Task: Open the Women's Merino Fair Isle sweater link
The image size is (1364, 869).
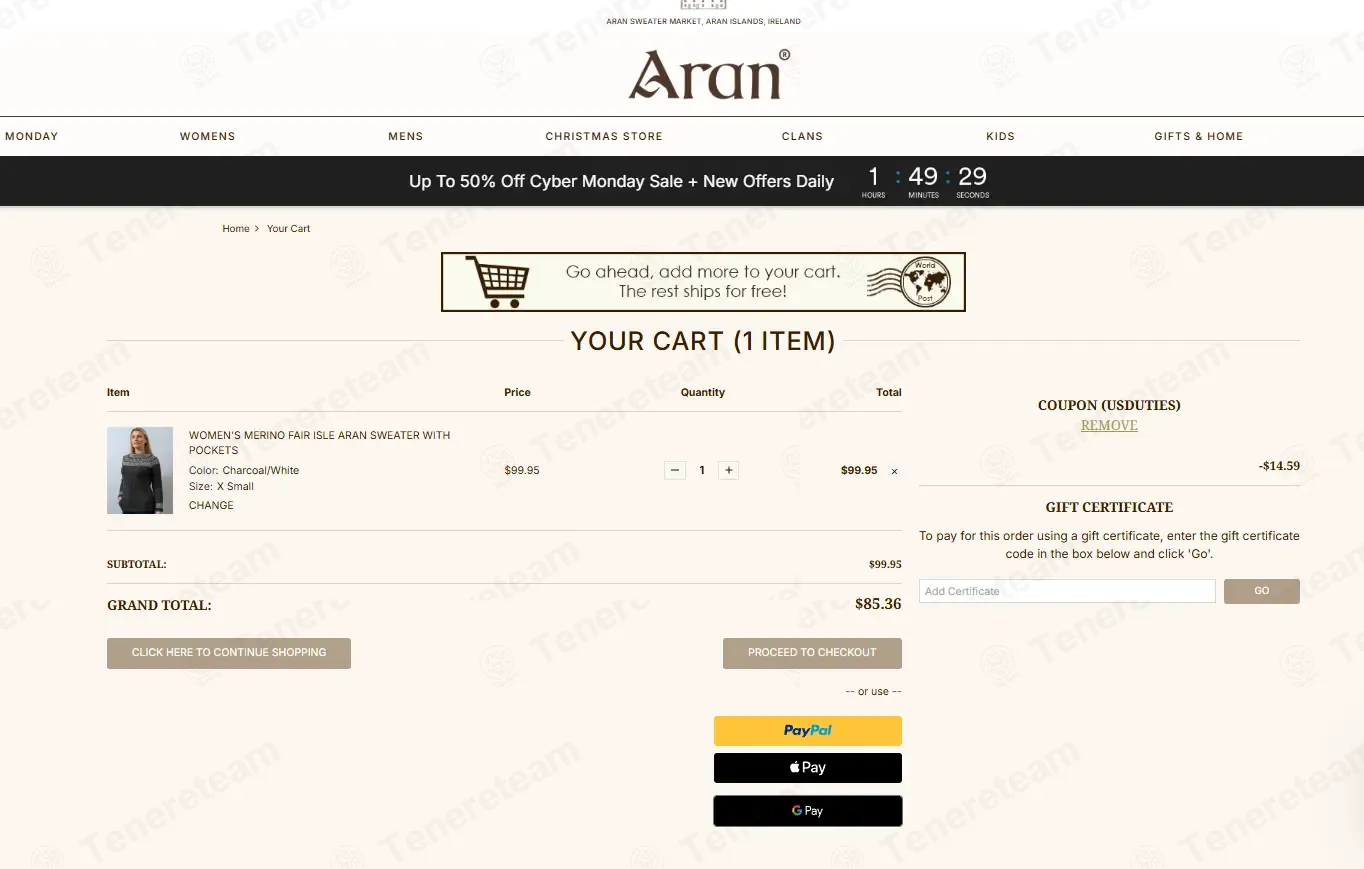Action: click(320, 442)
